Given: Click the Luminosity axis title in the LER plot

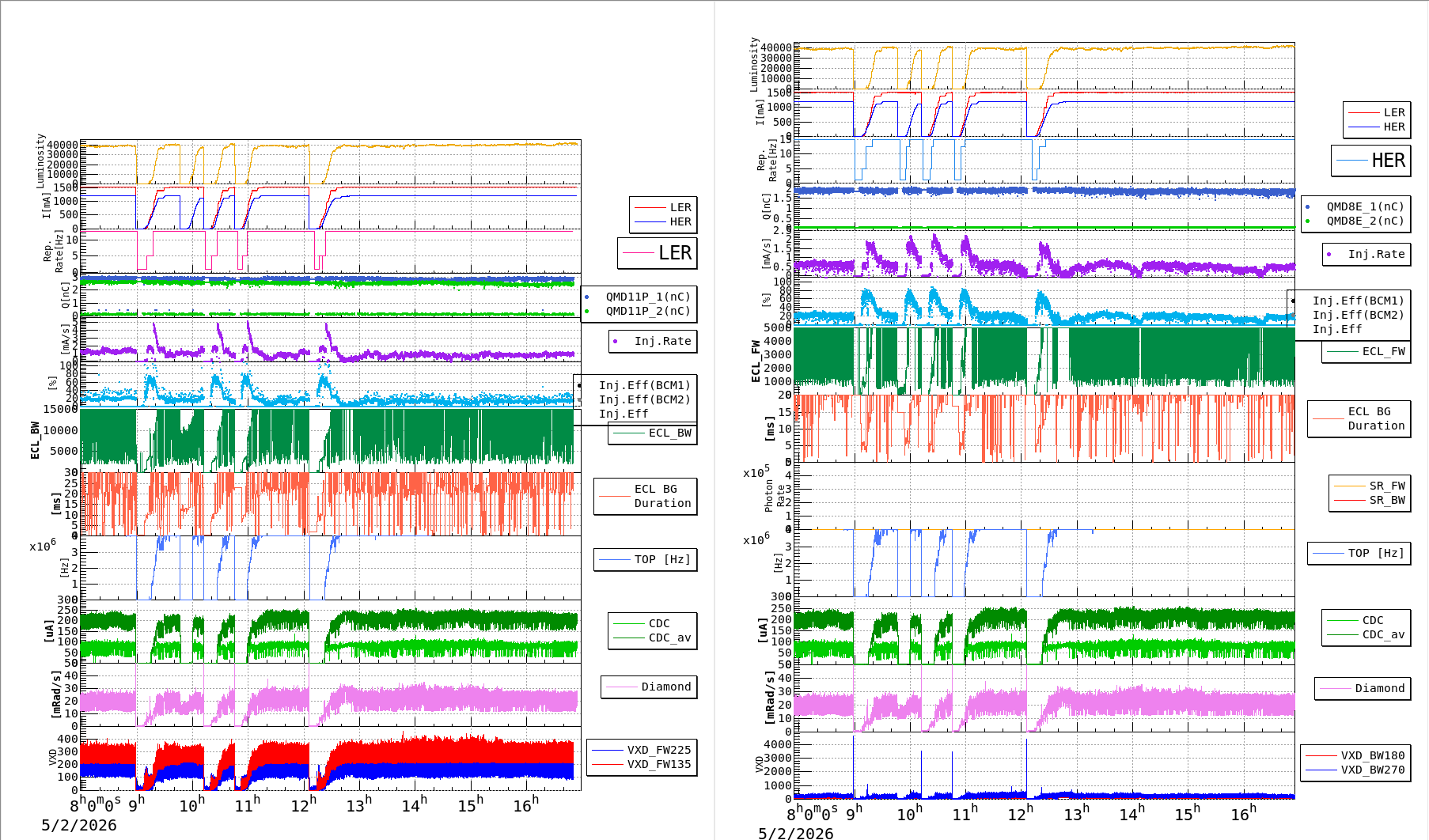Looking at the screenshot, I should tap(40, 161).
